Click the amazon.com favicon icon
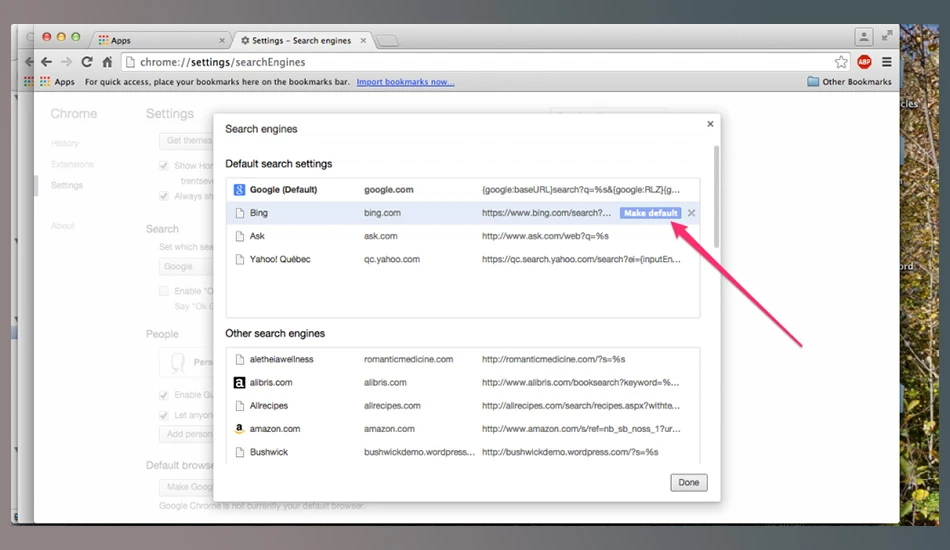 click(239, 428)
